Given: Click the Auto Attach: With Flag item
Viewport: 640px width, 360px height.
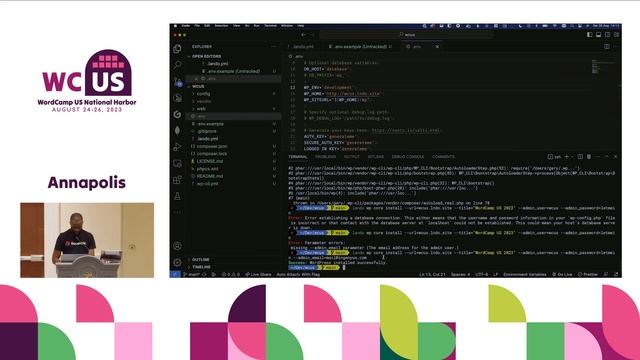Looking at the screenshot, I should [298, 274].
